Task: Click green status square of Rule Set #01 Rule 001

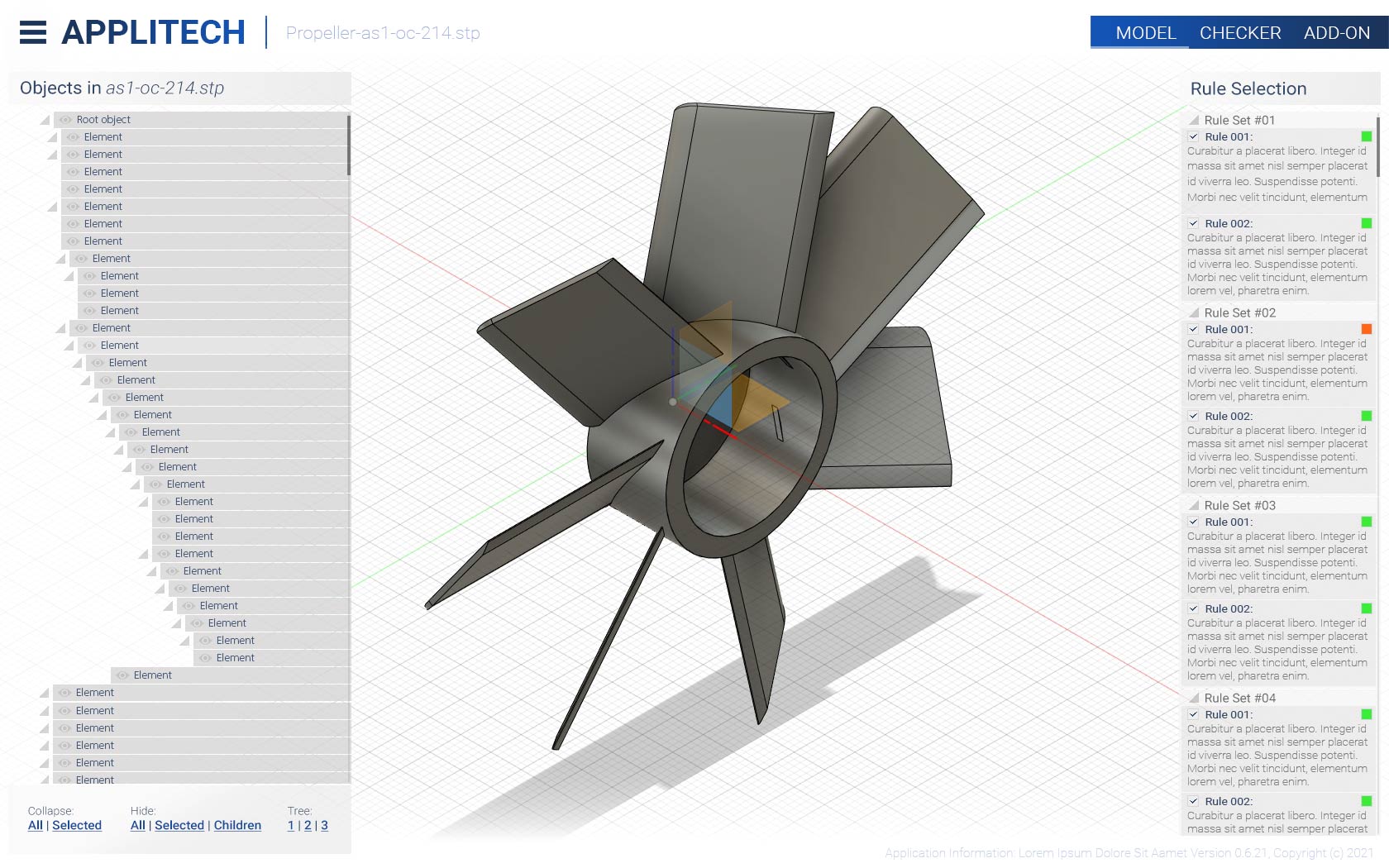Action: click(1367, 136)
